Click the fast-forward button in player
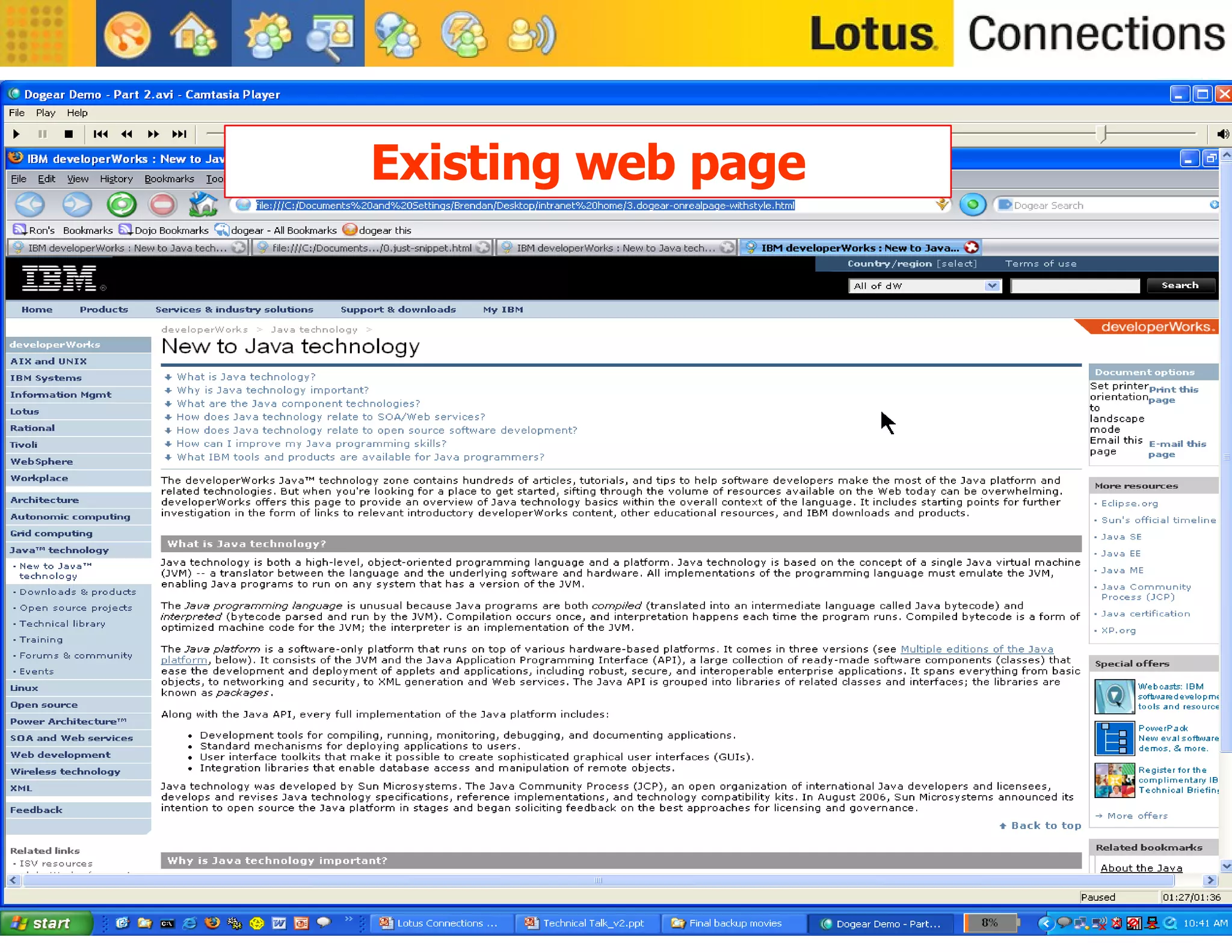1232x952 pixels. point(153,134)
